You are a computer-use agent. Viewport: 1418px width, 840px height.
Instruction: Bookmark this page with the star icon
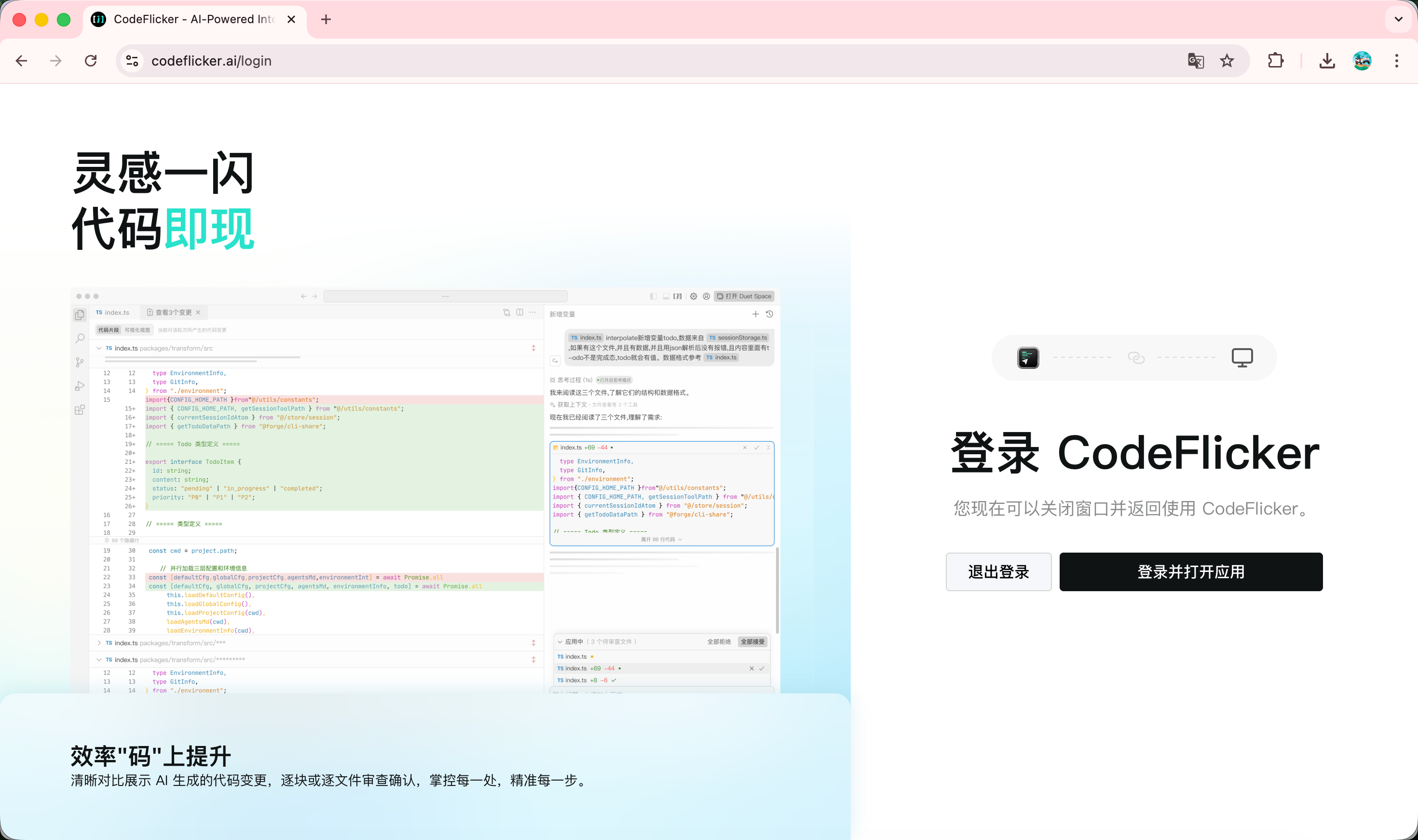[1227, 61]
